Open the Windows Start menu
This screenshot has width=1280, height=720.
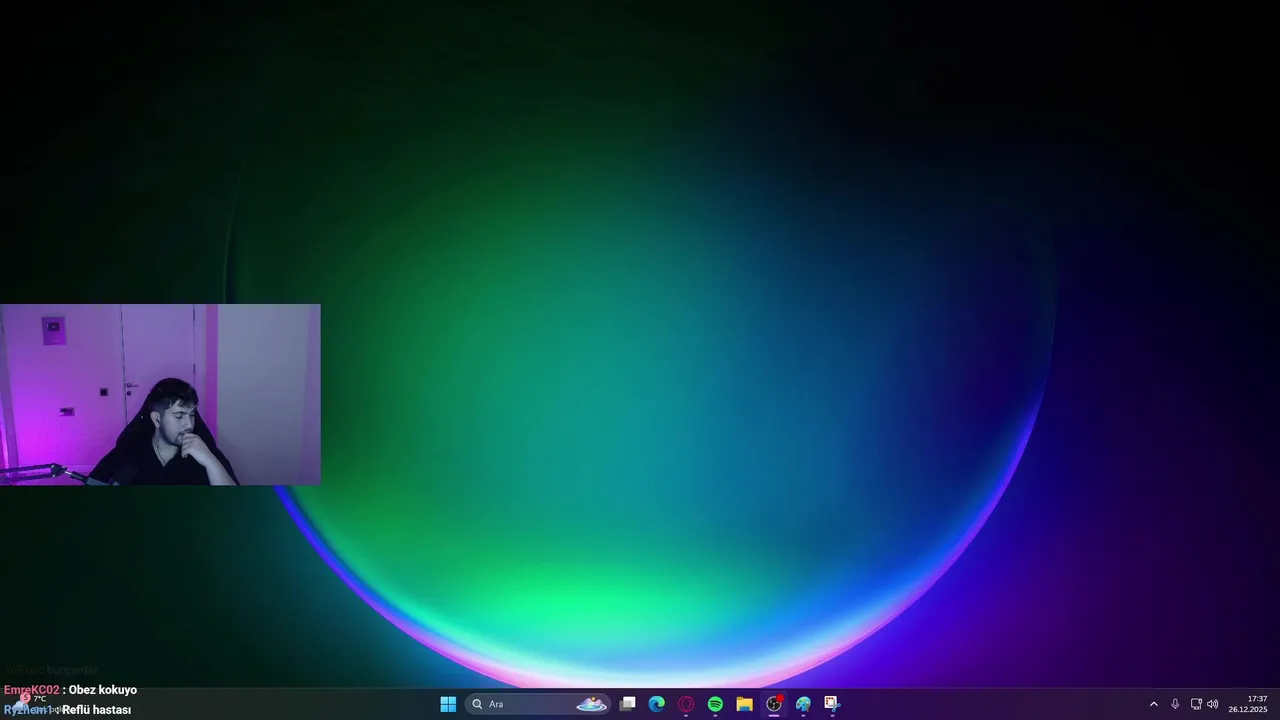click(448, 704)
